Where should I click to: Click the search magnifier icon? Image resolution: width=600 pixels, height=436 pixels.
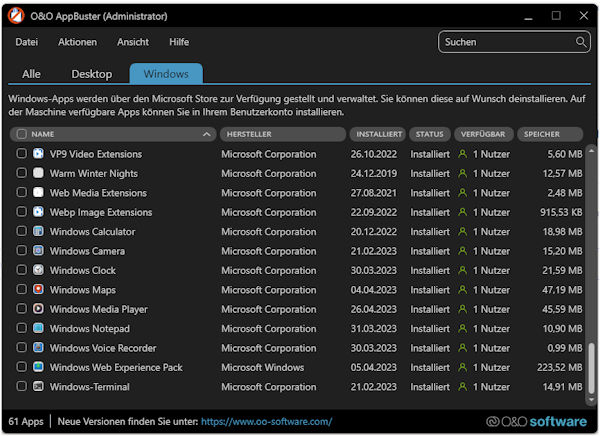point(581,42)
